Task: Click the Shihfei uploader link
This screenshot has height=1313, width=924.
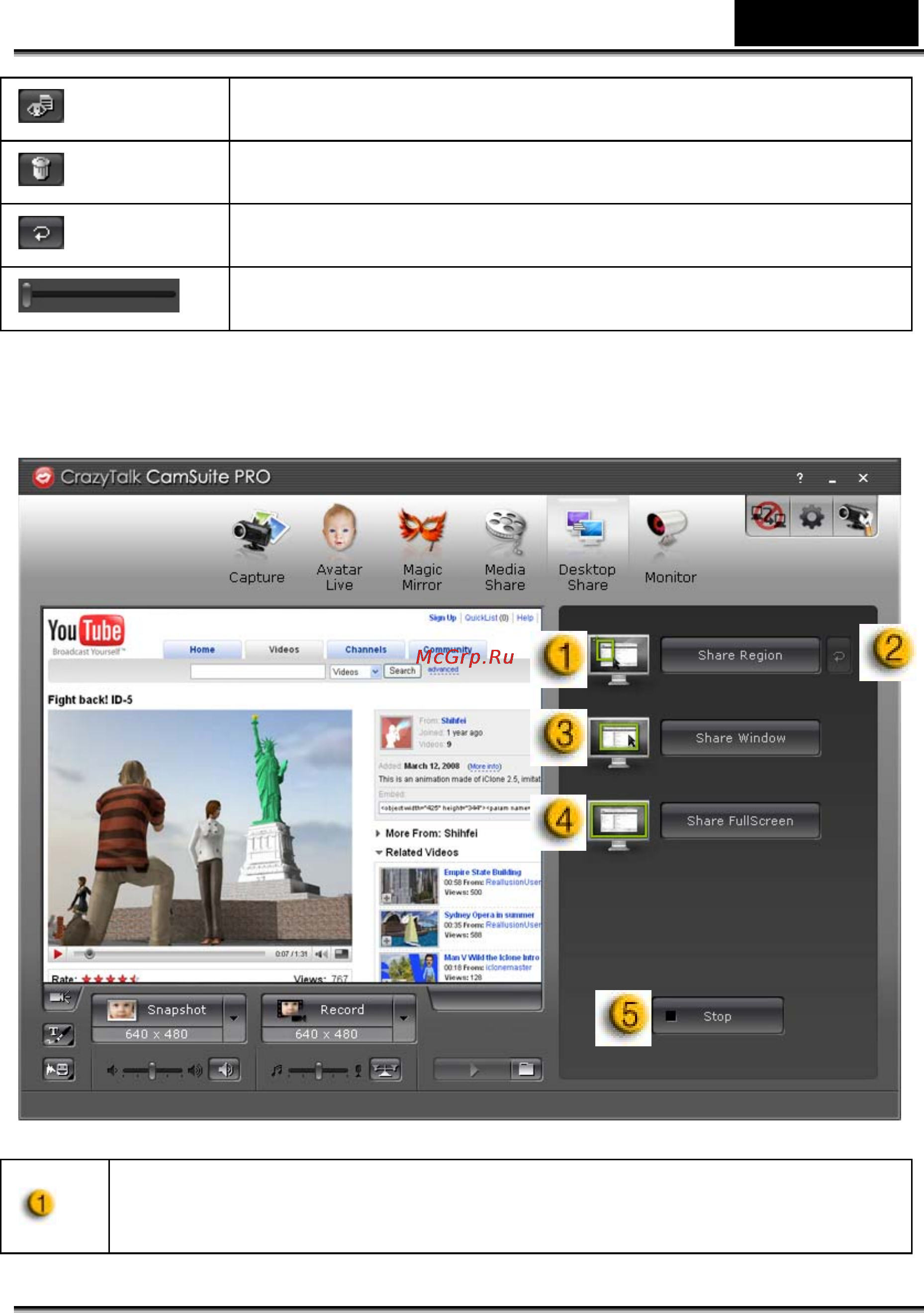Action: (x=453, y=720)
